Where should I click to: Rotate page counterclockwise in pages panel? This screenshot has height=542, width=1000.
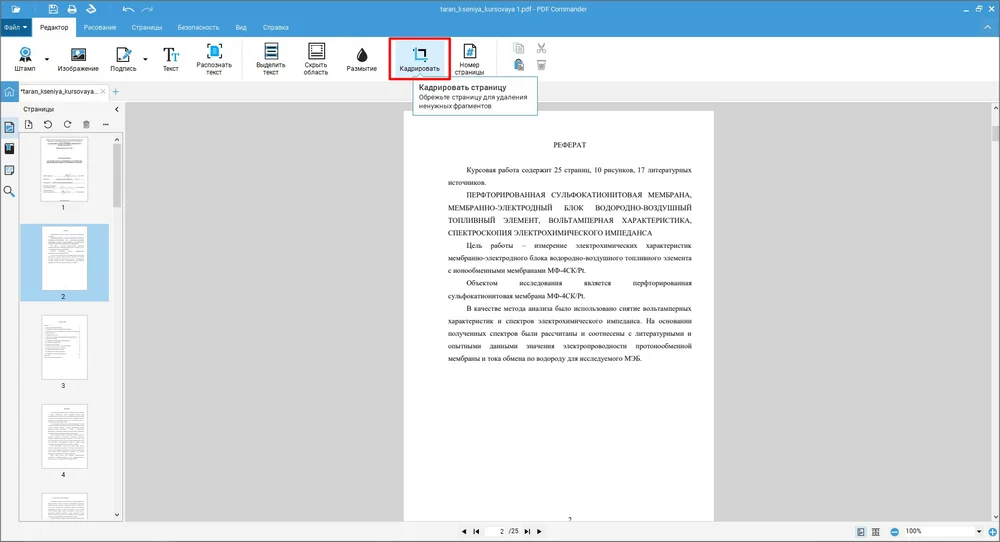48,124
